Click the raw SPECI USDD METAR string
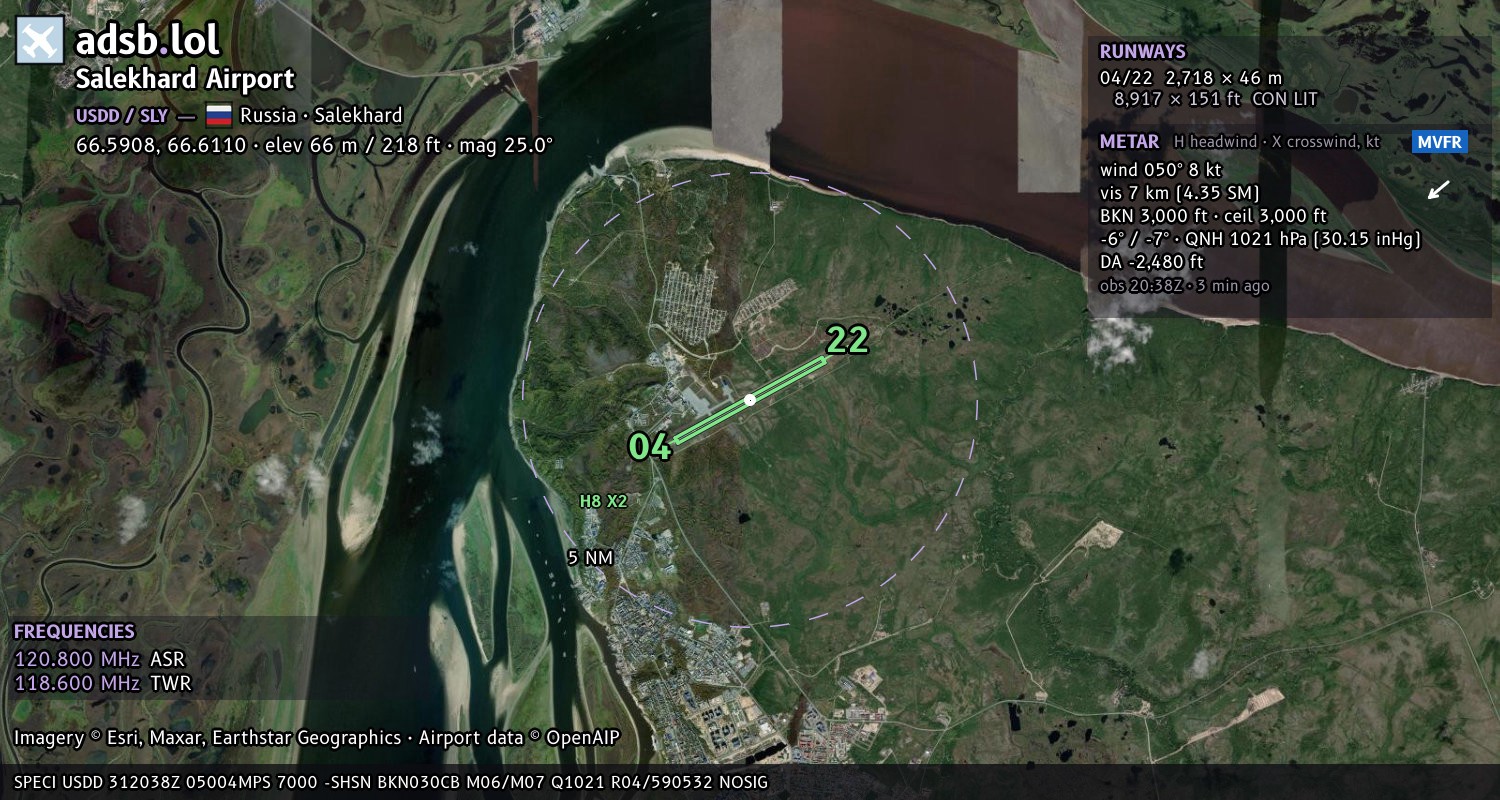Viewport: 1500px width, 800px height. [x=391, y=782]
